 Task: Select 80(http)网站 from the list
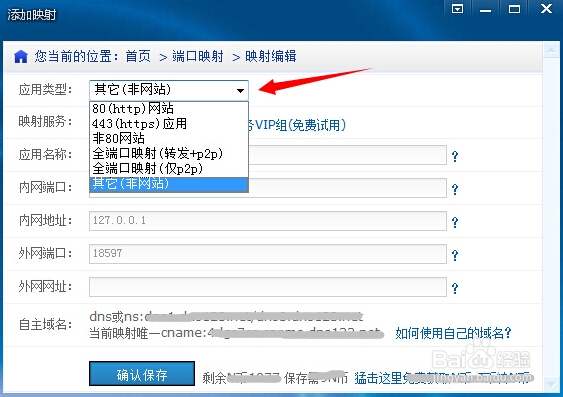click(169, 108)
